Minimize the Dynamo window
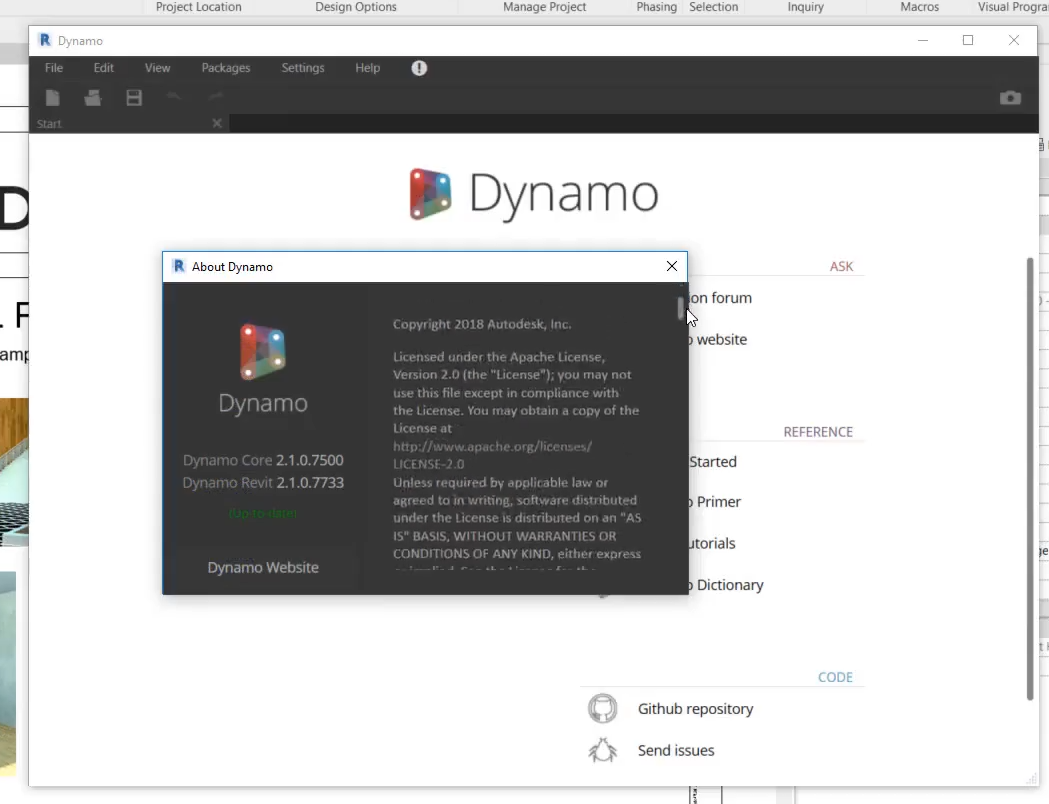Screen dimensions: 1049x804 [x=923, y=40]
